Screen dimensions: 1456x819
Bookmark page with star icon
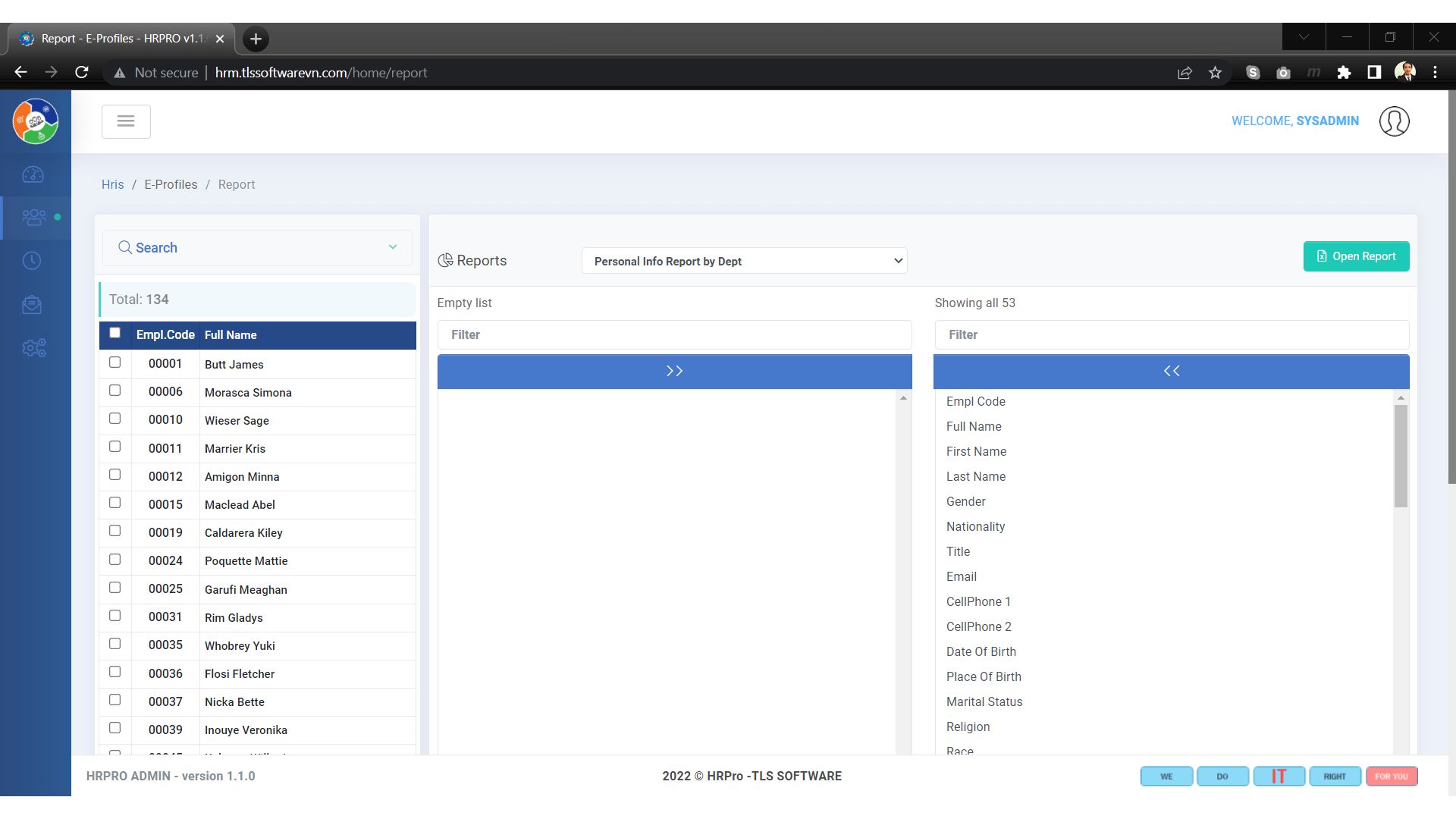coord(1215,73)
